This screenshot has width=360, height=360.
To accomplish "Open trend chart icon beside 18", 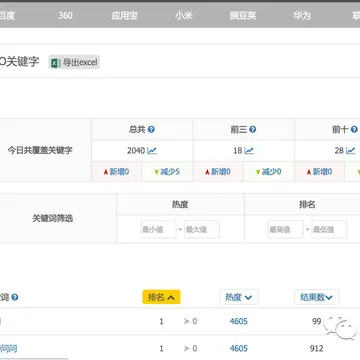I will point(249,151).
